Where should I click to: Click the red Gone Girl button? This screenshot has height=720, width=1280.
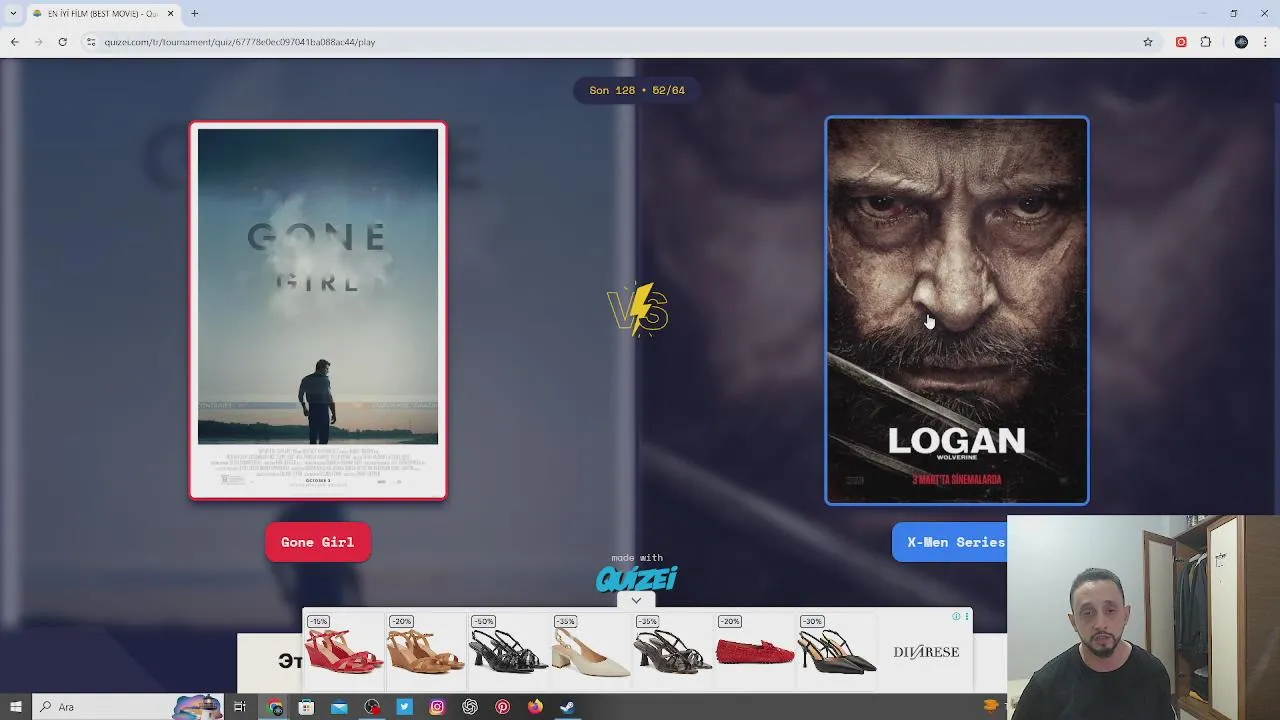click(318, 542)
